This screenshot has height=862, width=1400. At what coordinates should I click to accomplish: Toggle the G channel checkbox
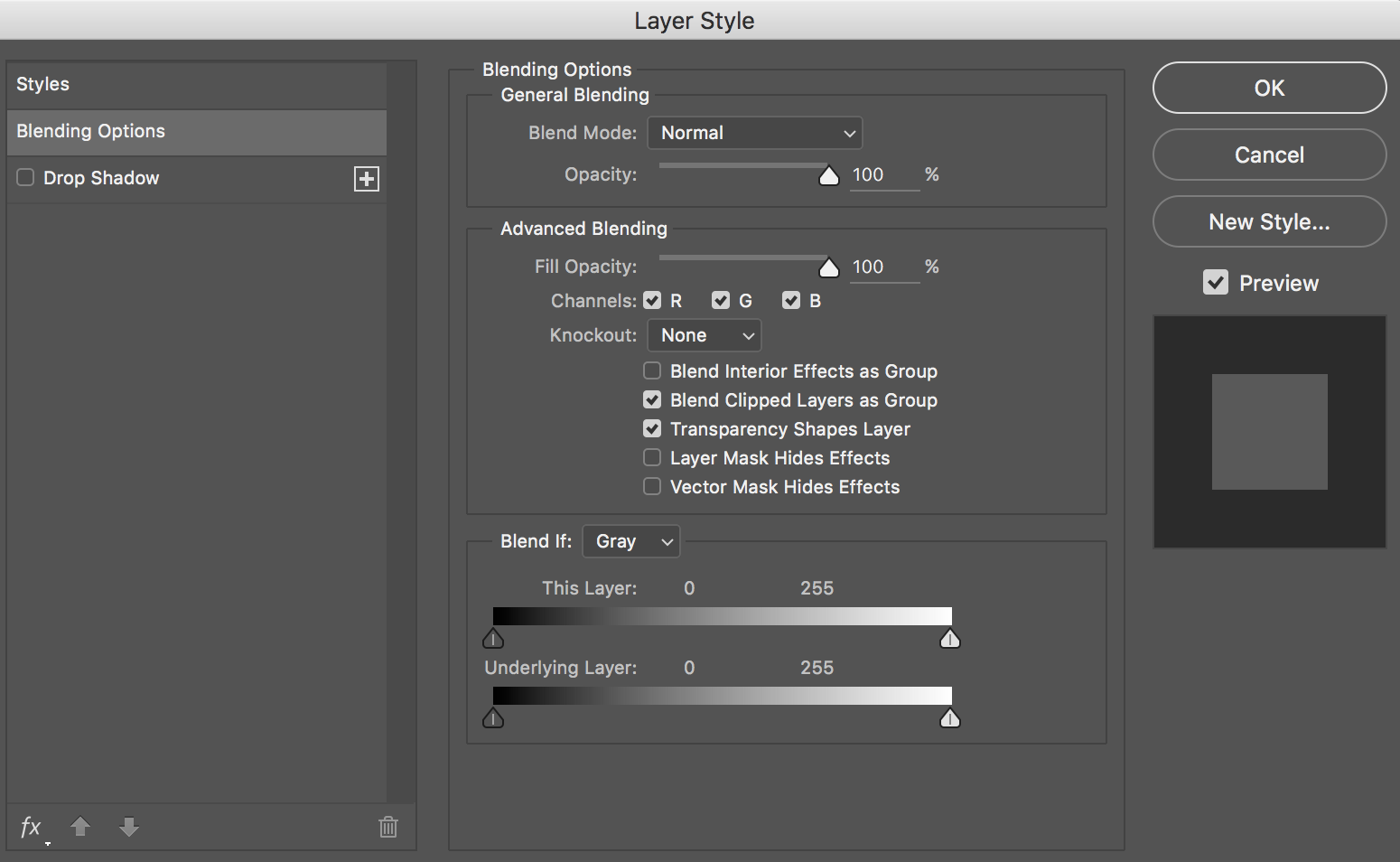721,300
